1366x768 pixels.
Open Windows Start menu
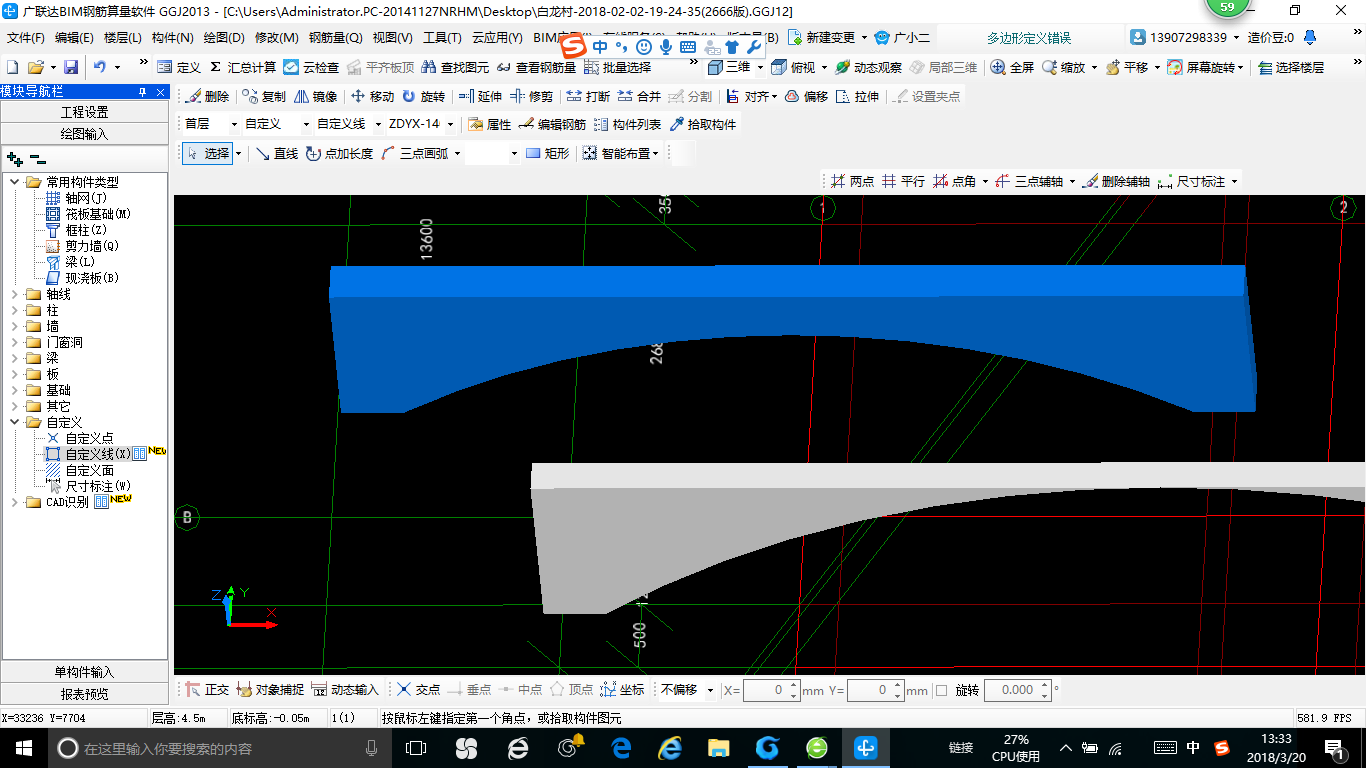point(23,747)
